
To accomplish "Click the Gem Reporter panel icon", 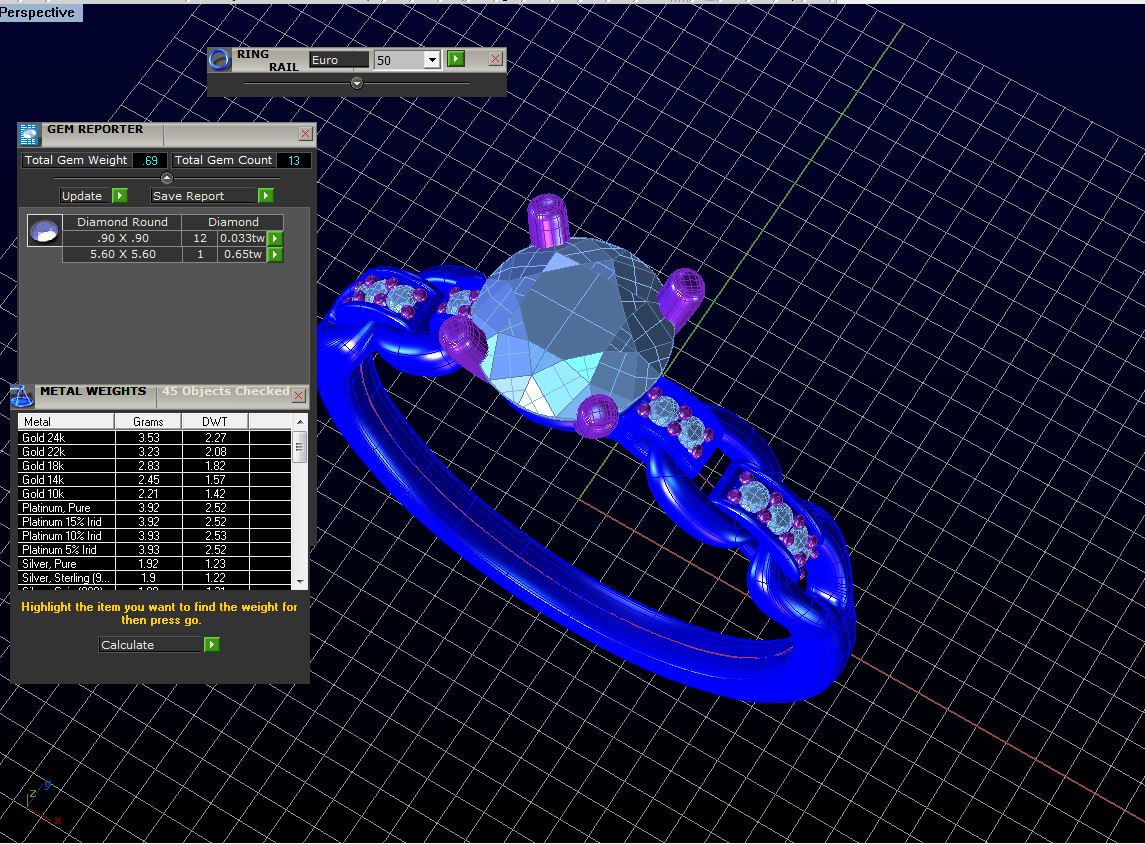I will 29,133.
